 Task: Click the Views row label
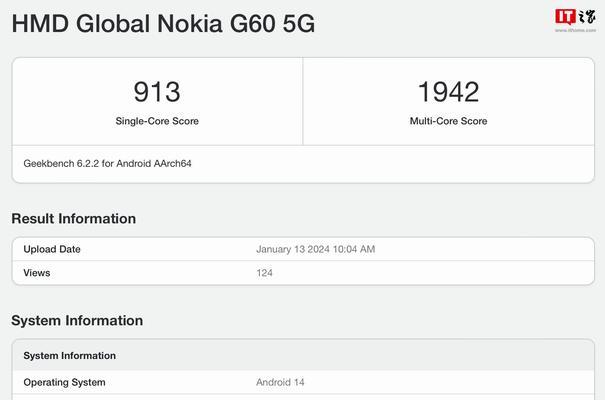[37, 273]
